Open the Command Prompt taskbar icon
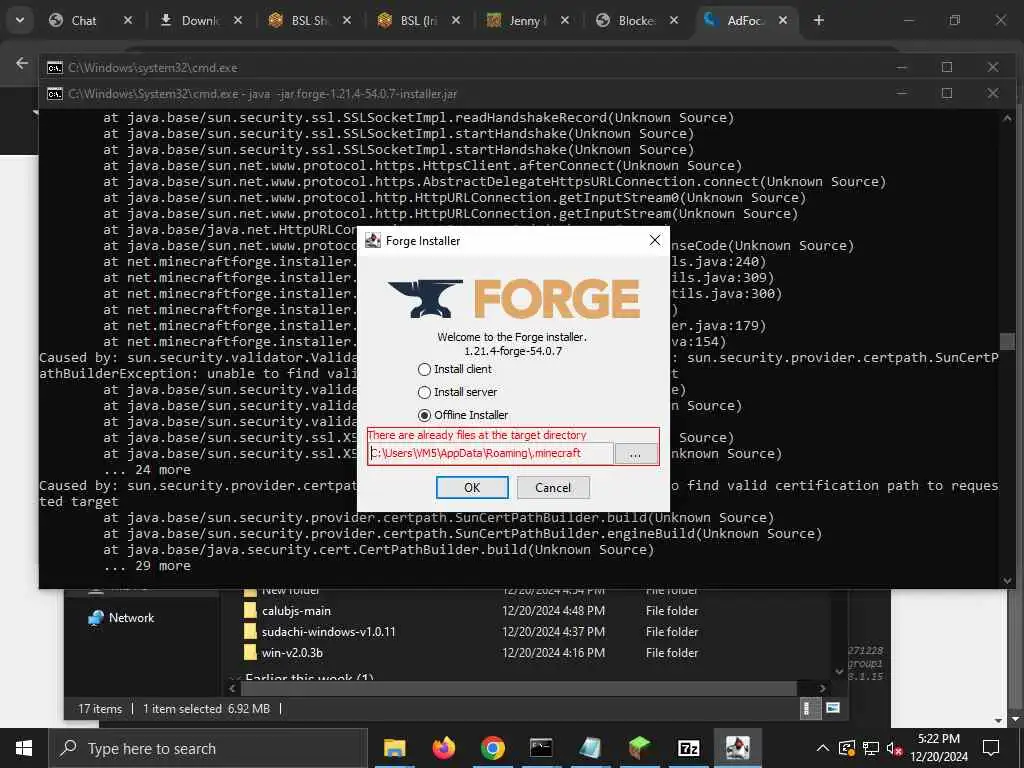1024x768 pixels. tap(541, 748)
